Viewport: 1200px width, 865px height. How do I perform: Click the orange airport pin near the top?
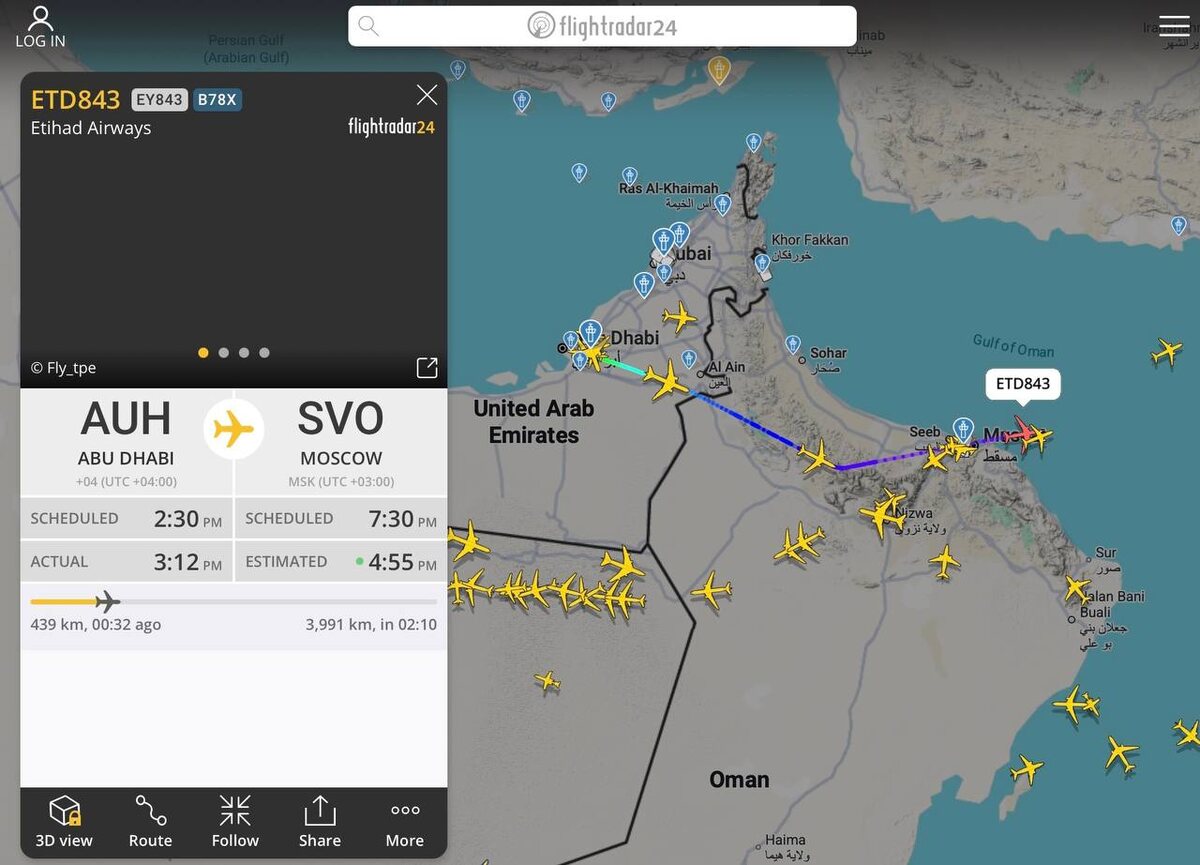pyautogui.click(x=718, y=70)
